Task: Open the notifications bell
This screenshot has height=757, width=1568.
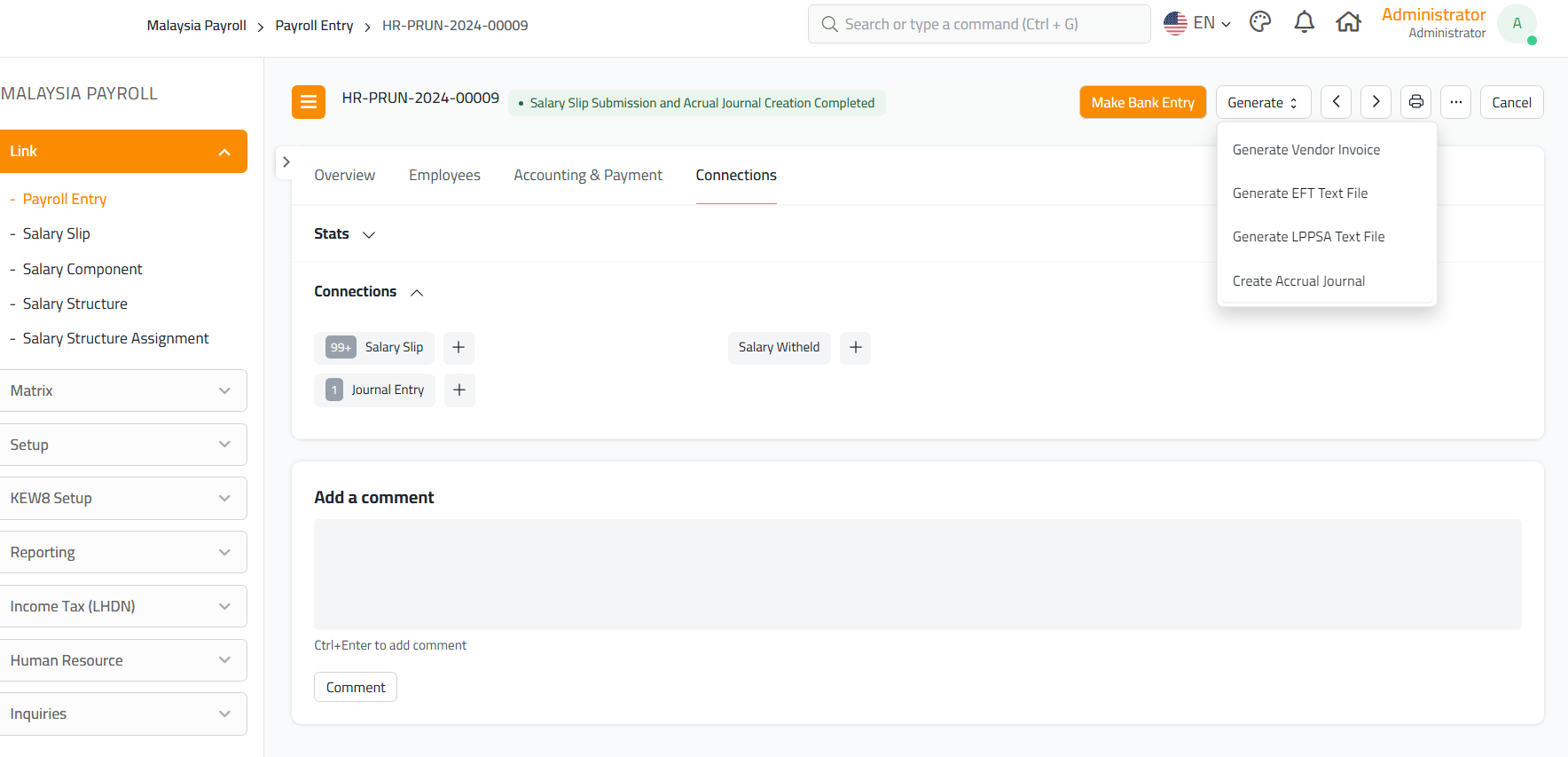Action: tap(1304, 23)
